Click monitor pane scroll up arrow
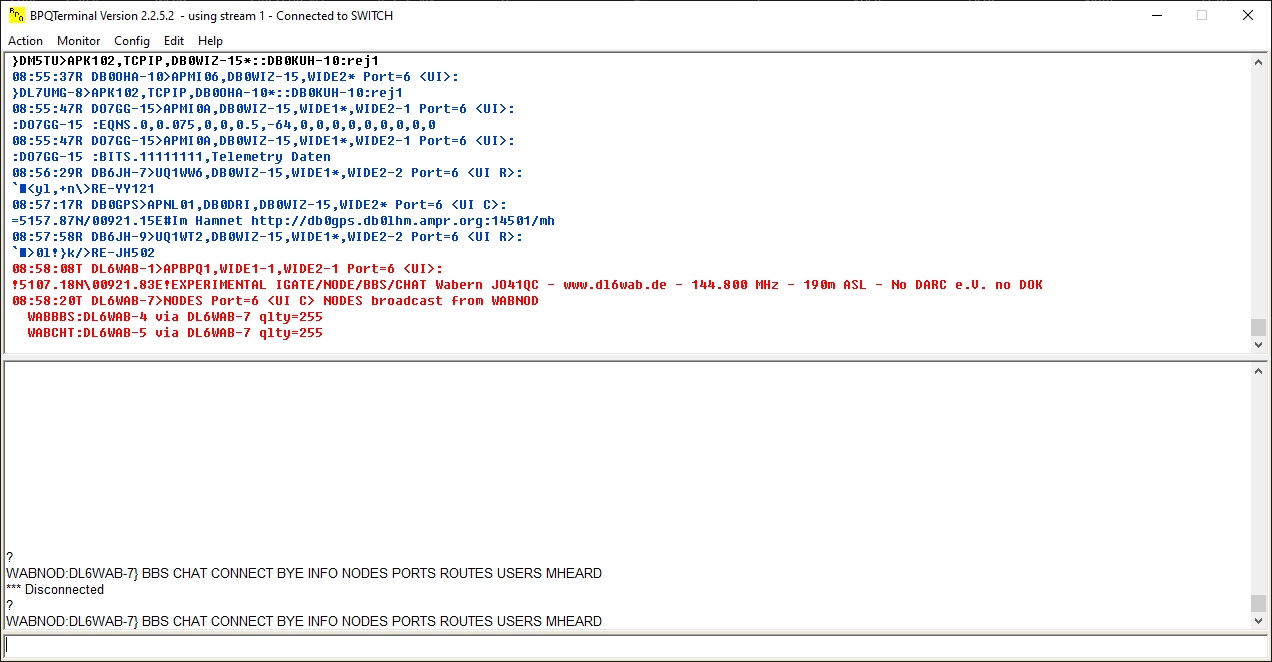The image size is (1272, 662). [1258, 62]
